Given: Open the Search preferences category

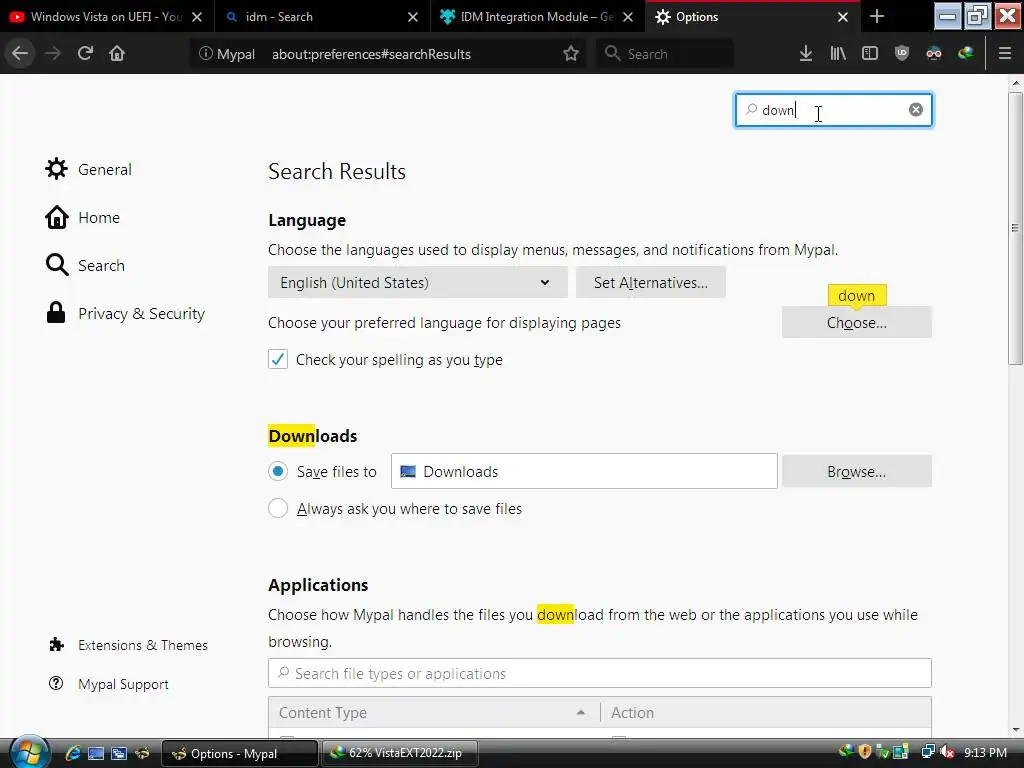Looking at the screenshot, I should (x=84, y=265).
